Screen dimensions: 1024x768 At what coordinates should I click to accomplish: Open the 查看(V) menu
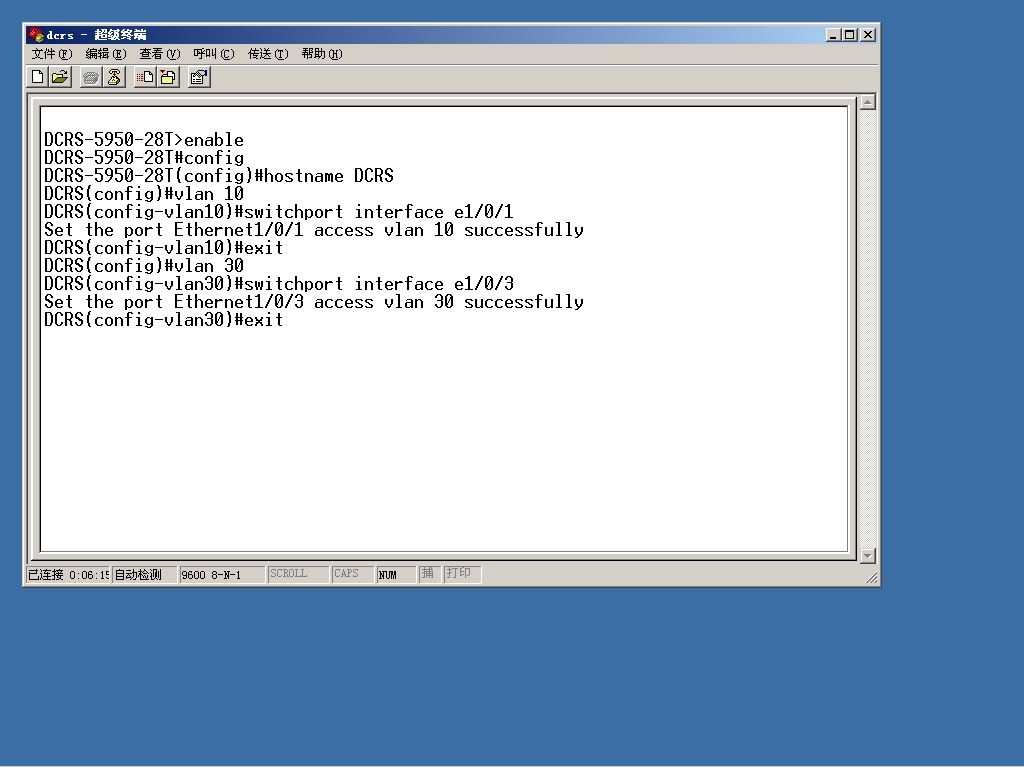click(x=159, y=54)
